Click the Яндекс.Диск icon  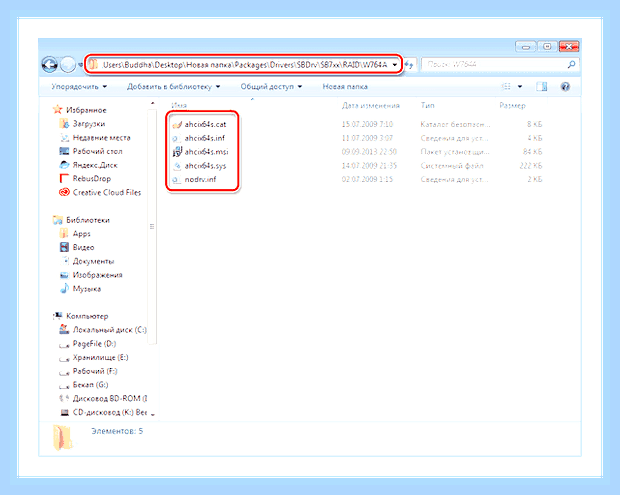click(x=64, y=165)
